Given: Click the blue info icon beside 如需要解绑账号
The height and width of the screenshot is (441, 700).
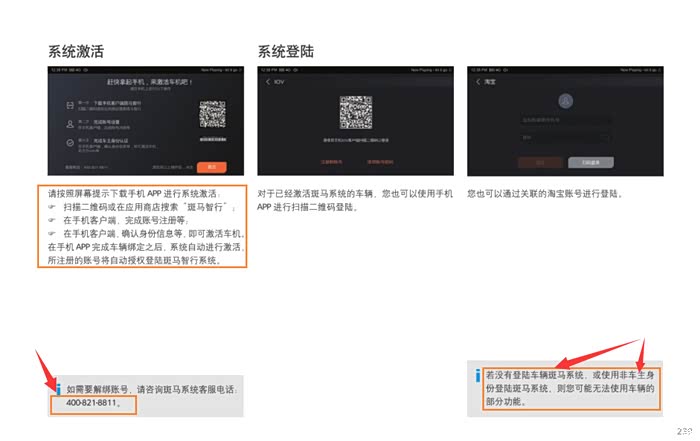Looking at the screenshot, I should [x=58, y=389].
